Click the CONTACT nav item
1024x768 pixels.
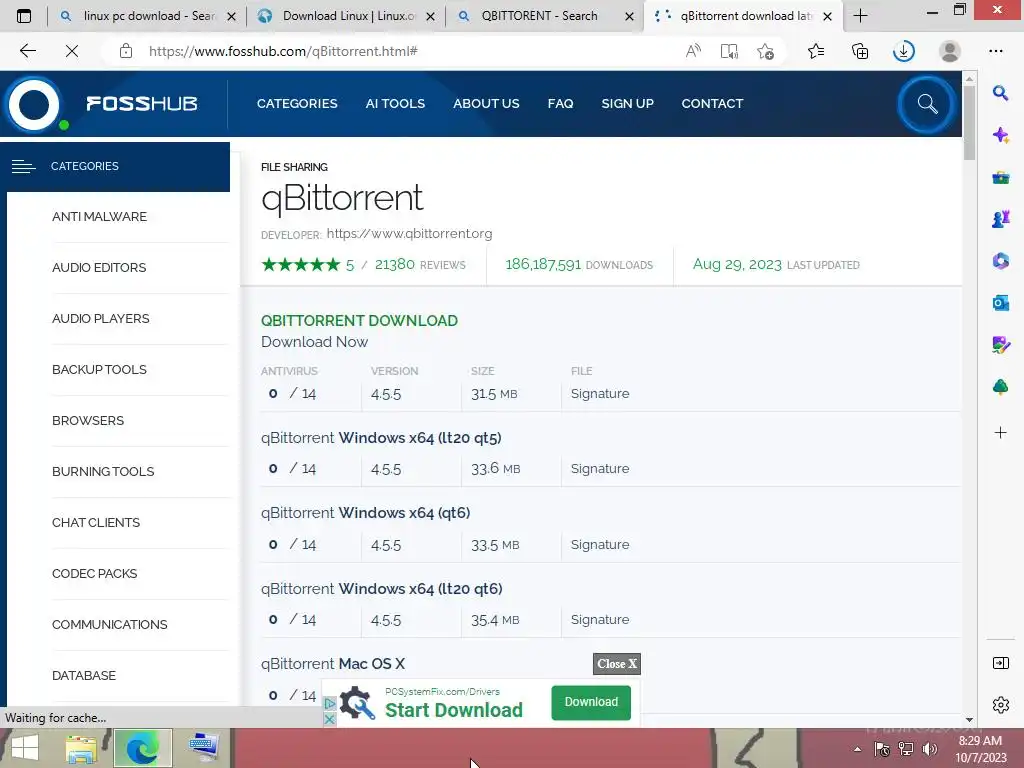tap(712, 103)
